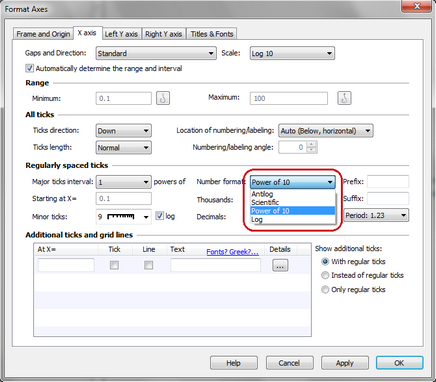Check the Line box in additional ticks

pos(149,265)
